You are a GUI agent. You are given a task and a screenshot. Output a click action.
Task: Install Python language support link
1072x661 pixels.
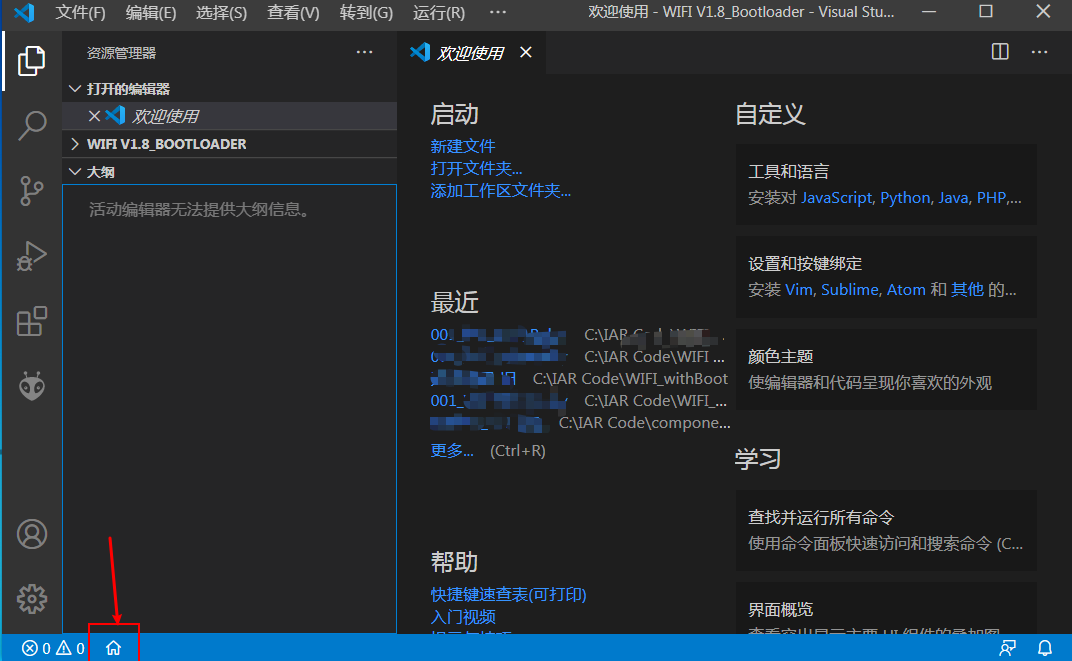(905, 198)
